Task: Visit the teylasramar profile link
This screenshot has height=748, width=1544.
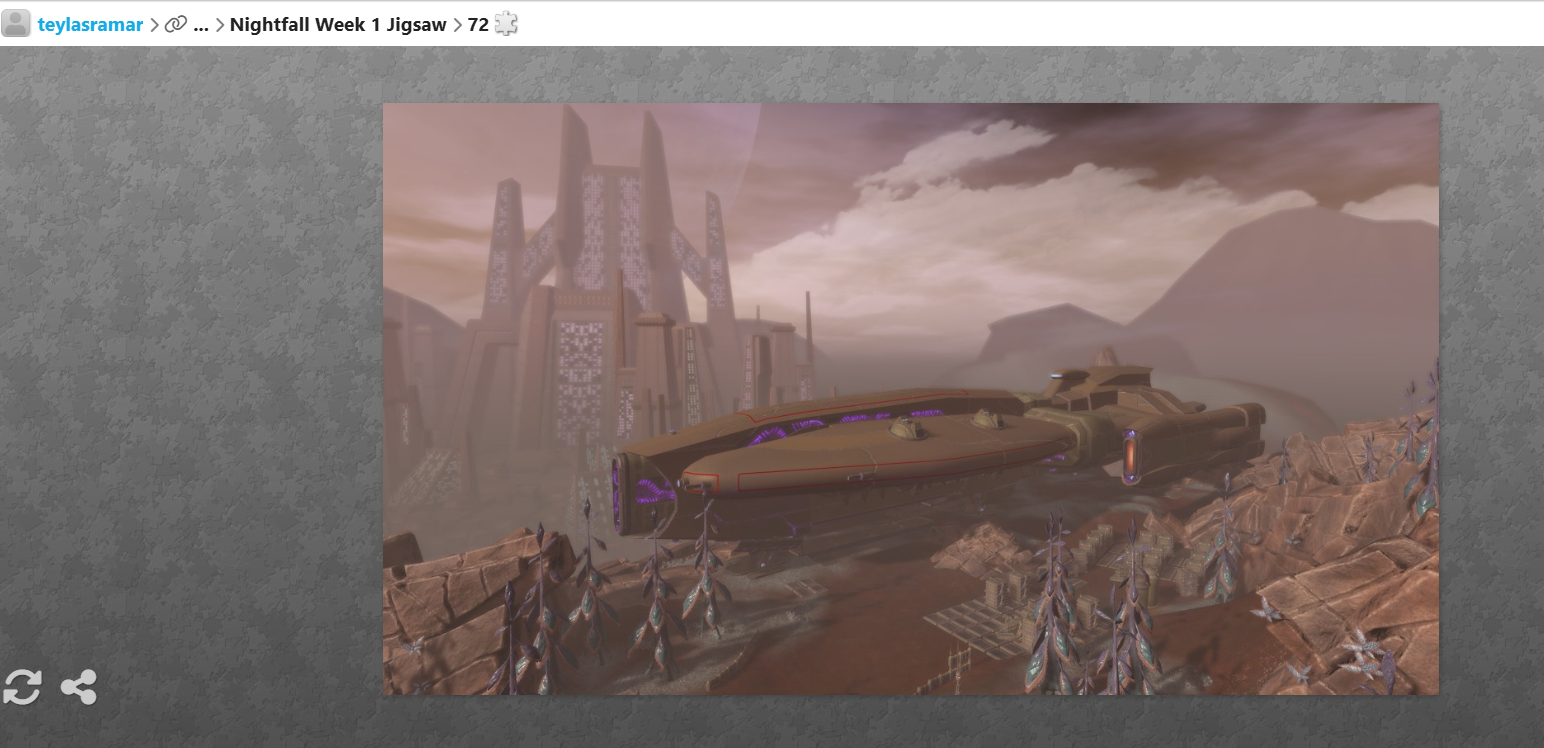Action: click(x=91, y=24)
